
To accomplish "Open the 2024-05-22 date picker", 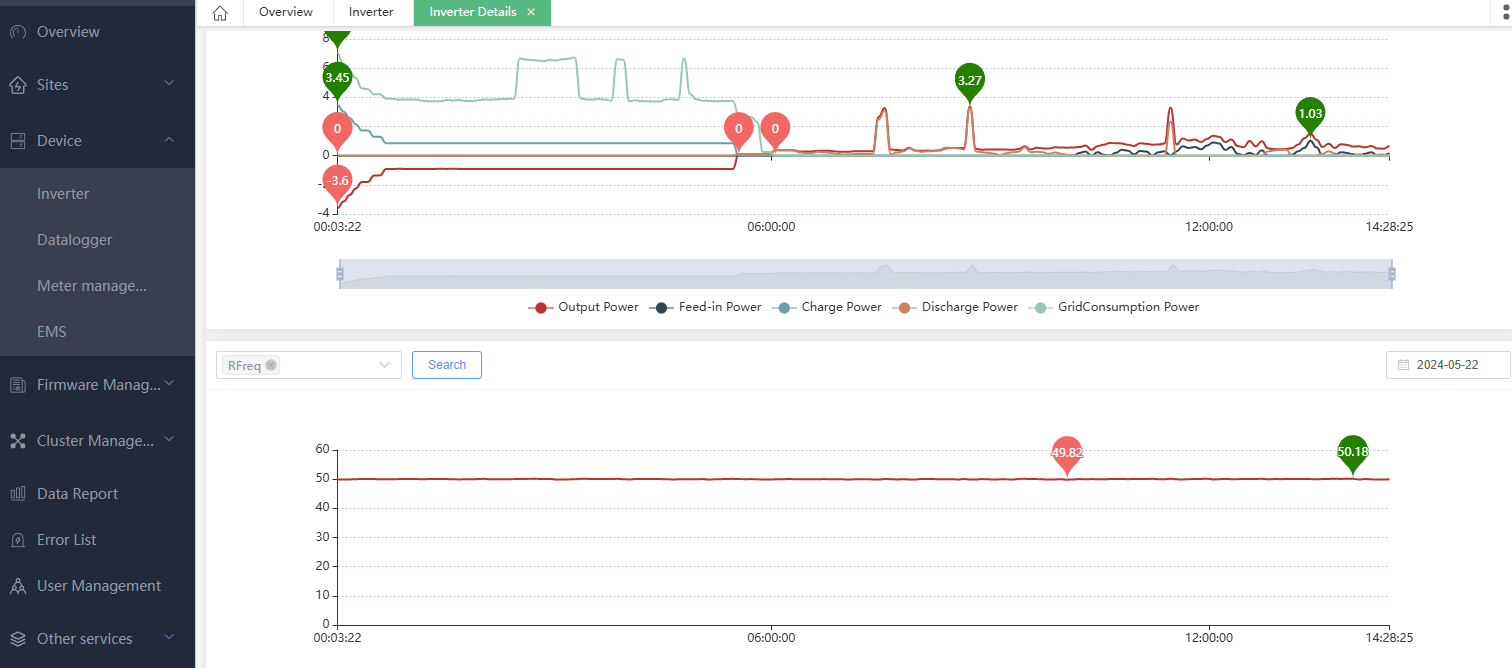I will (1447, 365).
